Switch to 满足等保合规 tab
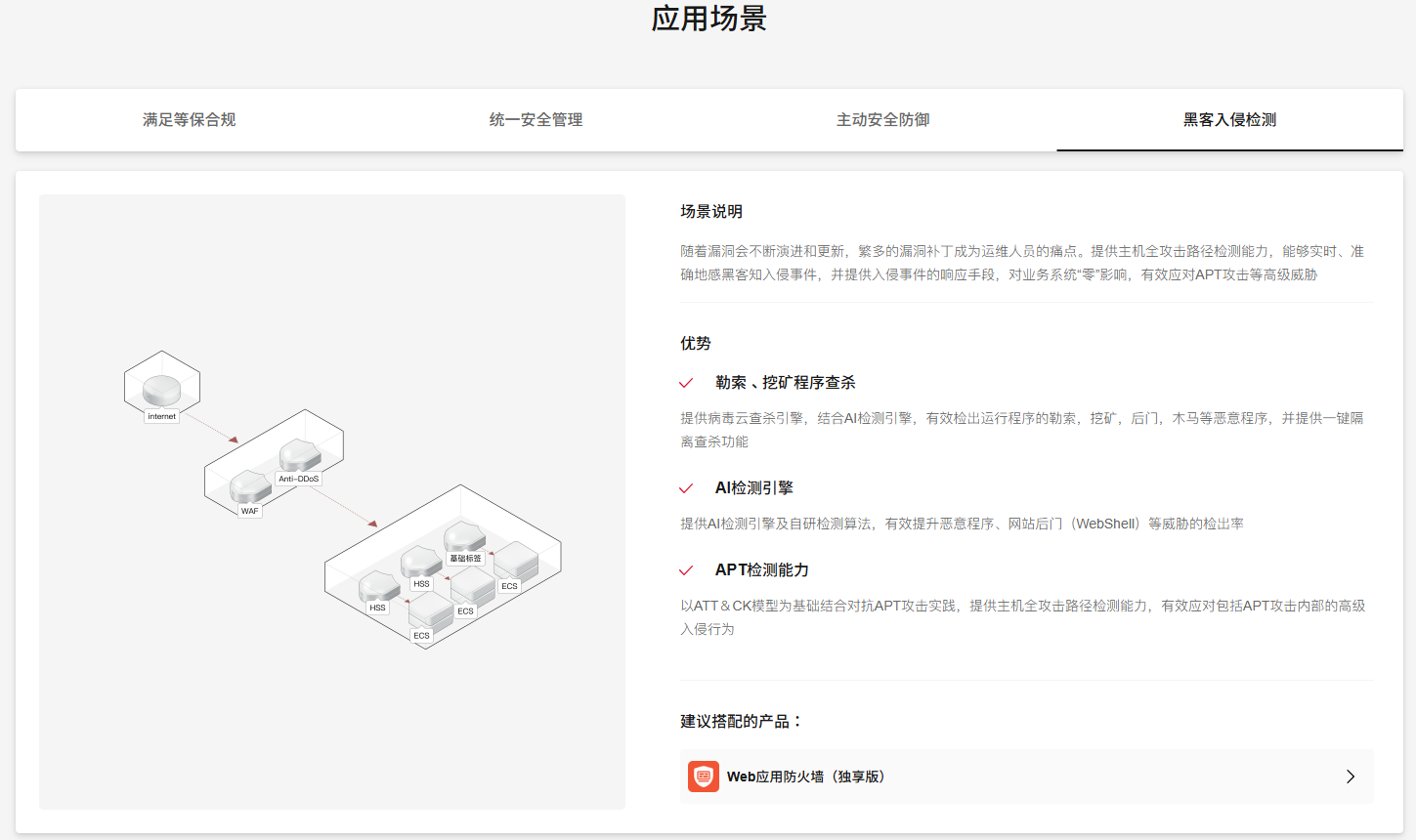1416x840 pixels. (x=189, y=120)
